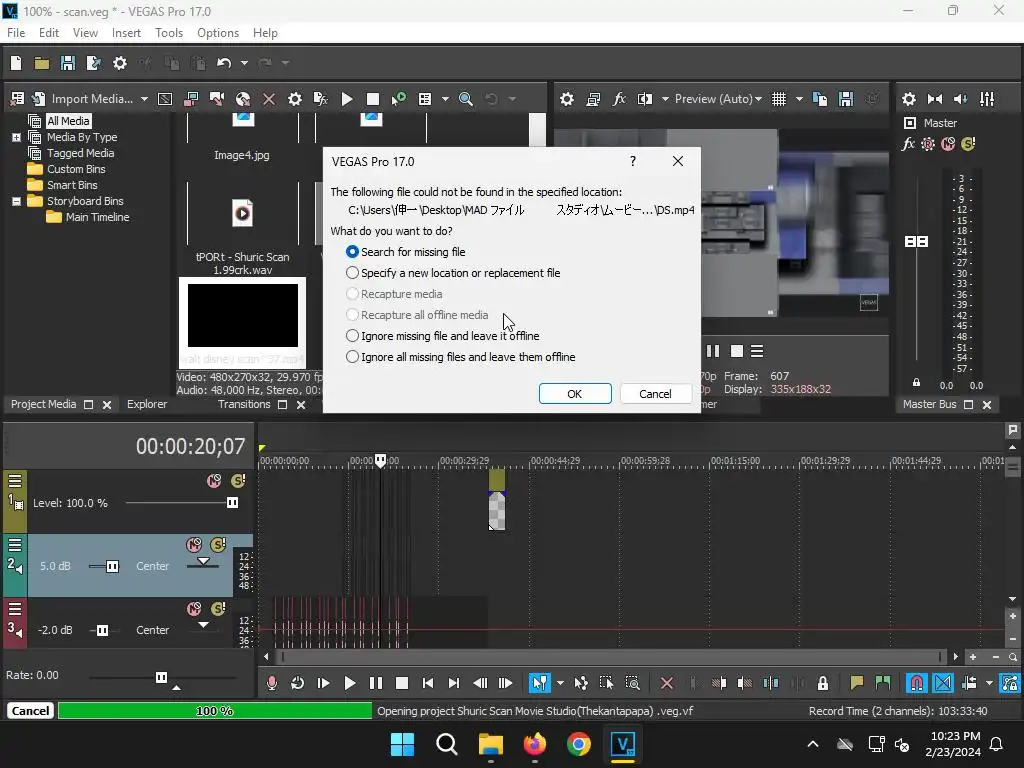The image size is (1024, 768).
Task: Toggle snapping magnet icon
Action: (917, 683)
